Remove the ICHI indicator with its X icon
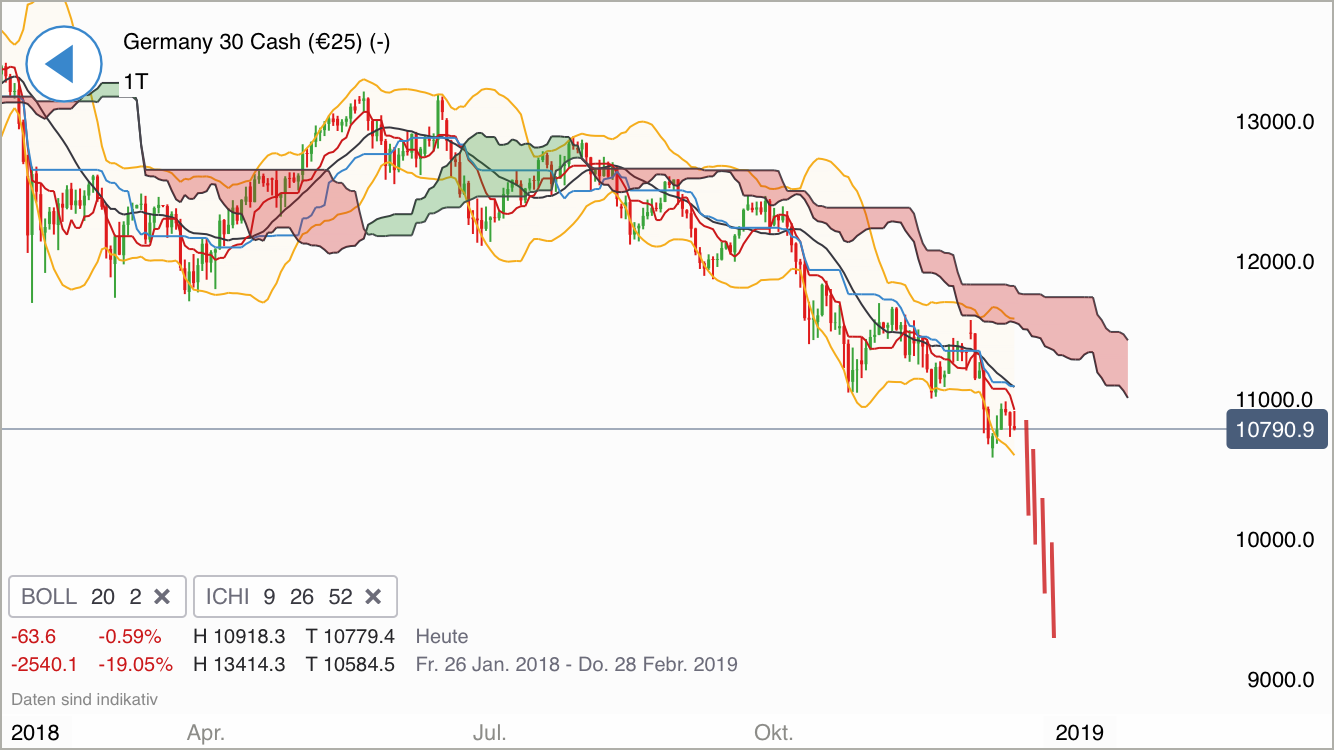1334x750 pixels. click(x=373, y=596)
